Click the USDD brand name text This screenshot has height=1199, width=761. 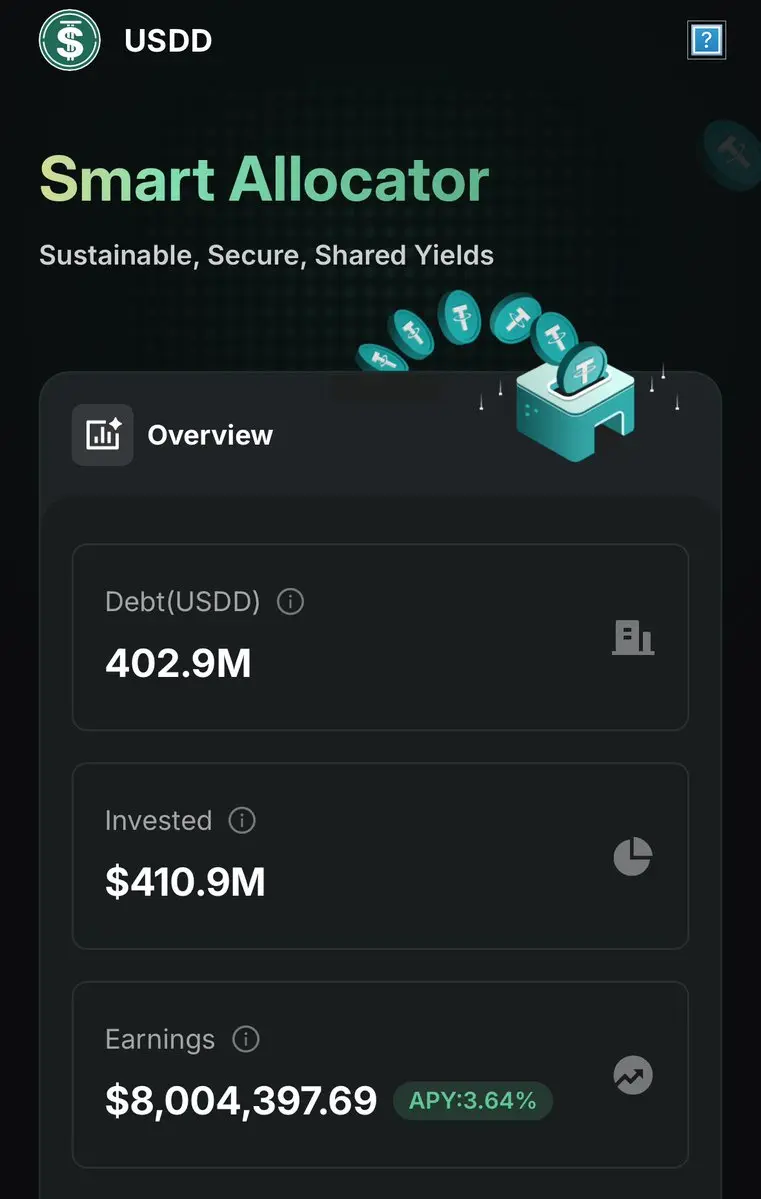pos(168,41)
